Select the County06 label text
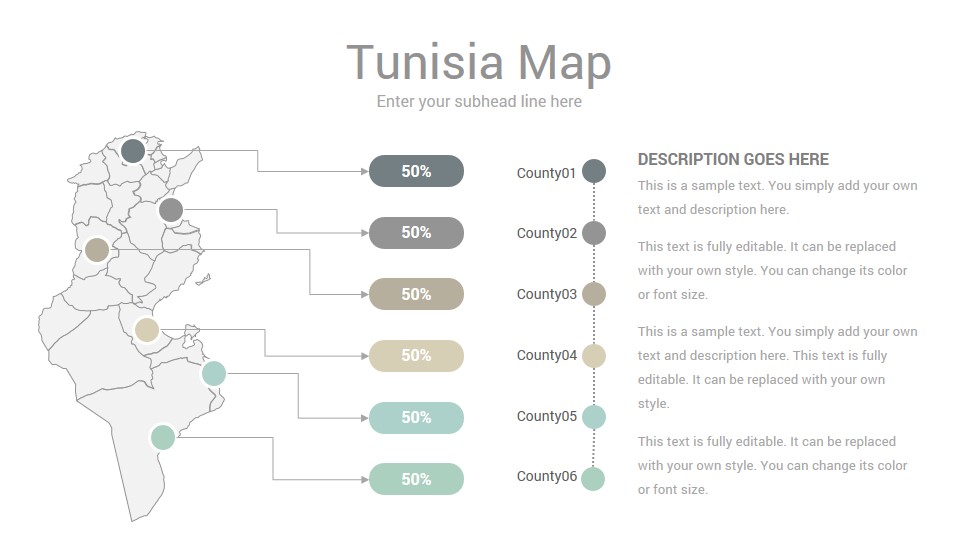This screenshot has width=960, height=540. pyautogui.click(x=547, y=476)
